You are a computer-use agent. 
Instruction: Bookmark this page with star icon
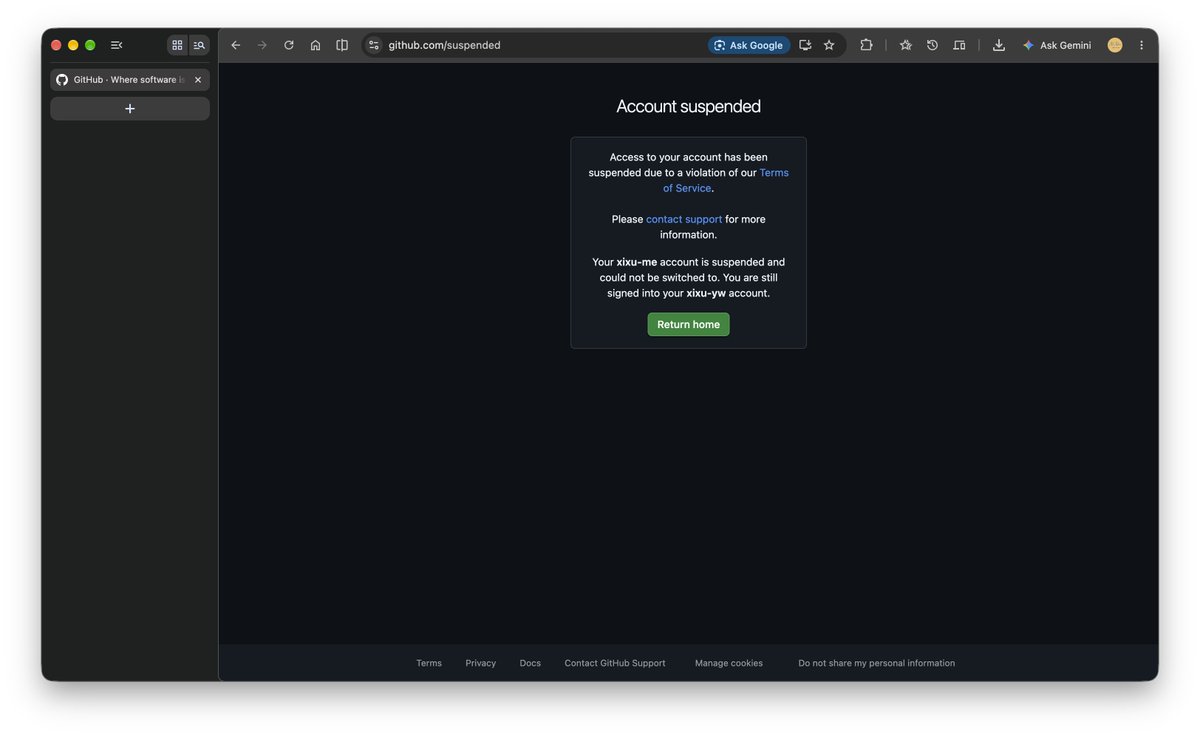tap(829, 45)
